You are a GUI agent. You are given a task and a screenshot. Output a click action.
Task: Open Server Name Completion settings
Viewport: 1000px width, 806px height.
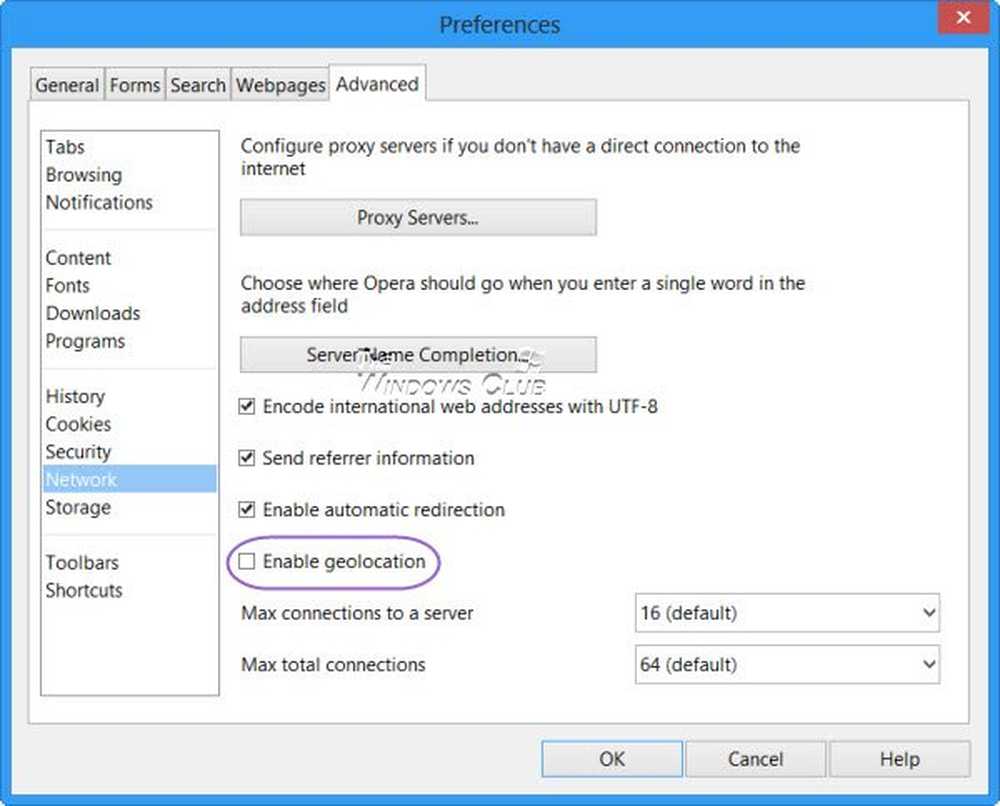click(418, 355)
